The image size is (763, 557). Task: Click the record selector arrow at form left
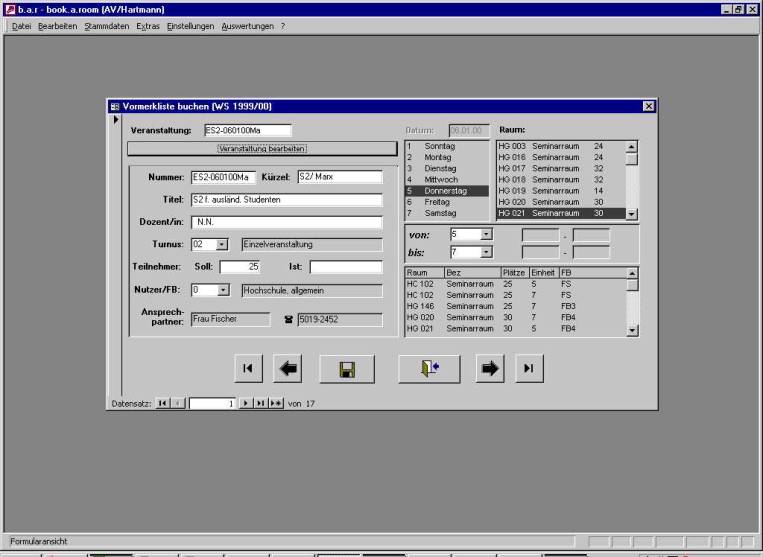(x=116, y=119)
